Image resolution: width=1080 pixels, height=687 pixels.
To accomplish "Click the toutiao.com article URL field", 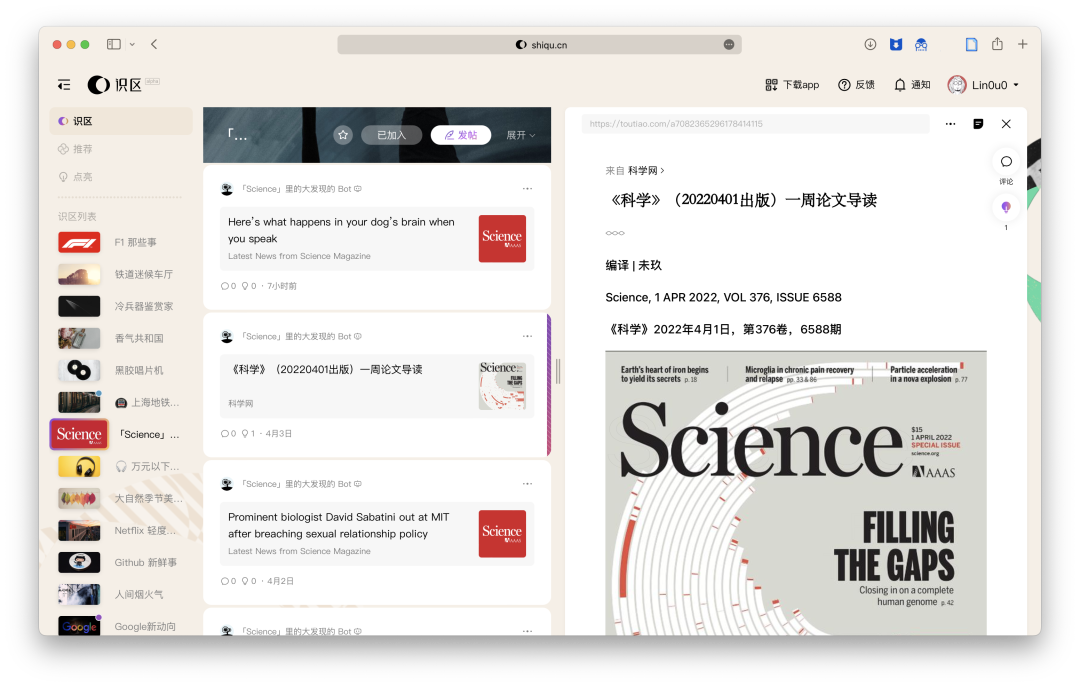I will tap(756, 124).
